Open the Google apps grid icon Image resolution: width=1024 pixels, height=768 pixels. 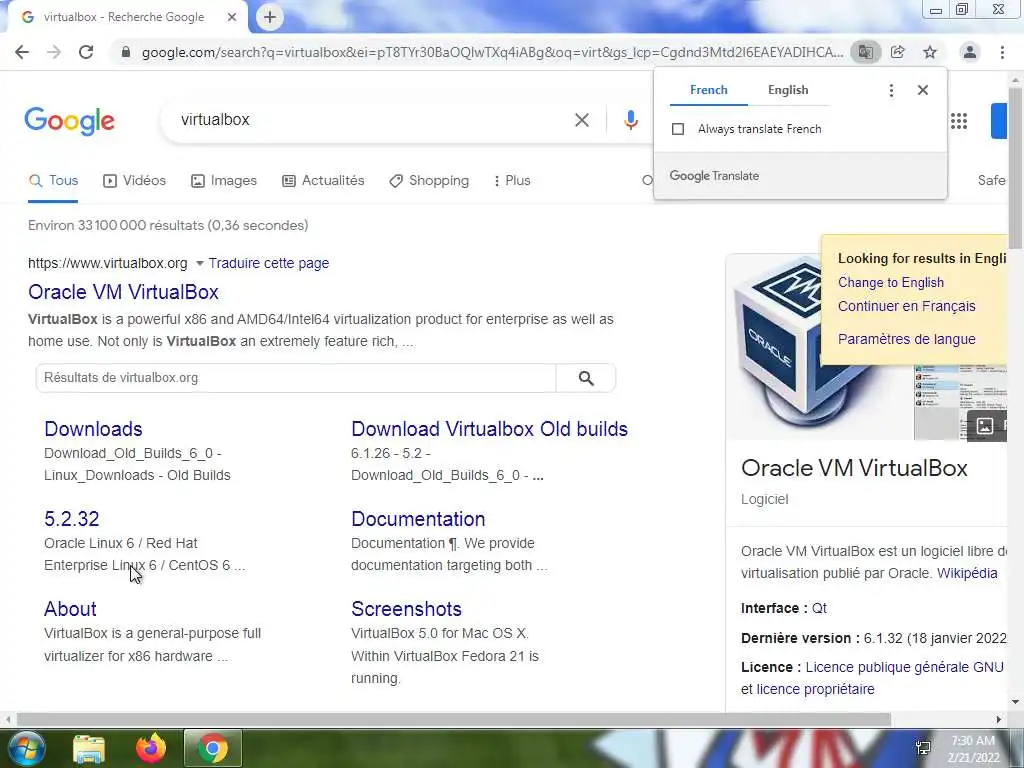coord(959,121)
